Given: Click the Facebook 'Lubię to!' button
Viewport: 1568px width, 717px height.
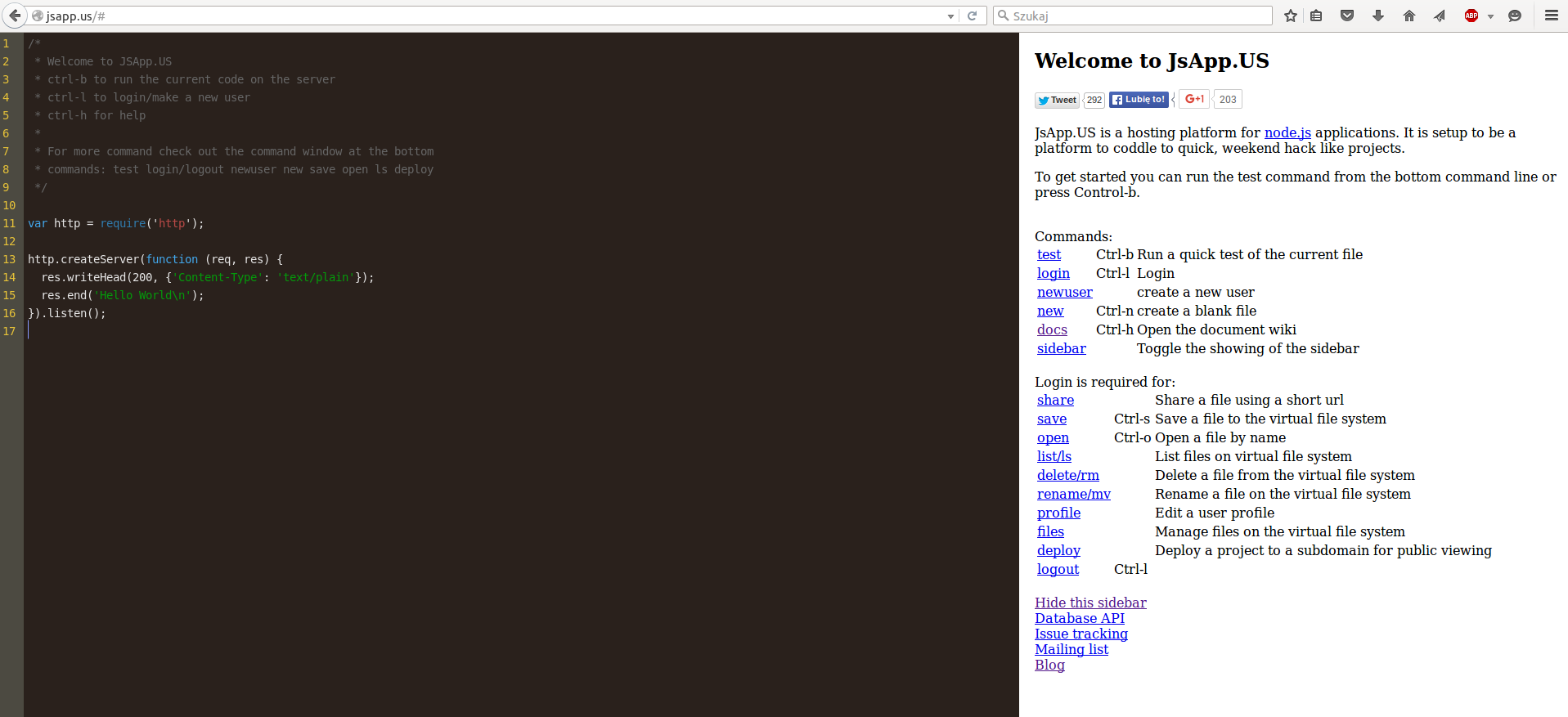Looking at the screenshot, I should (1139, 100).
